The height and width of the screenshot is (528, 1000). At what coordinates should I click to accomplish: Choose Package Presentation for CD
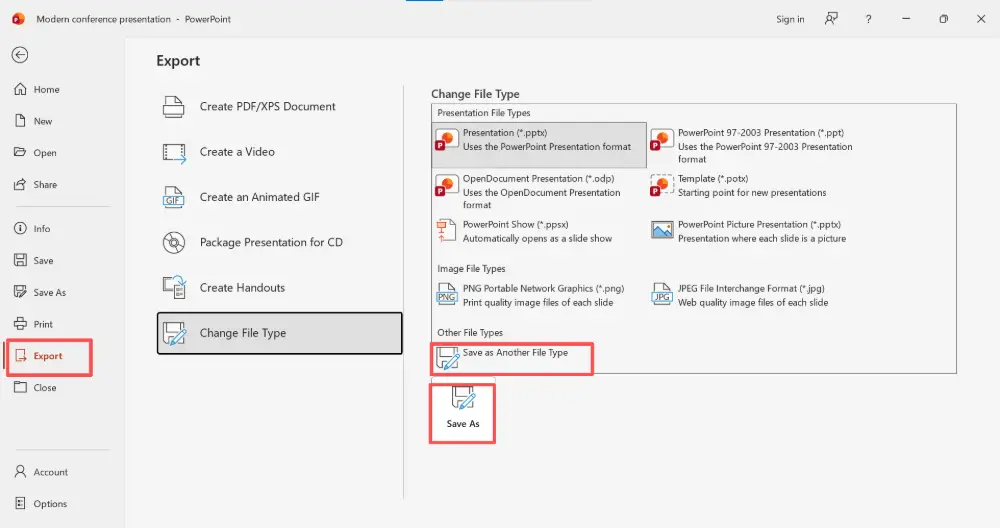coord(279,242)
